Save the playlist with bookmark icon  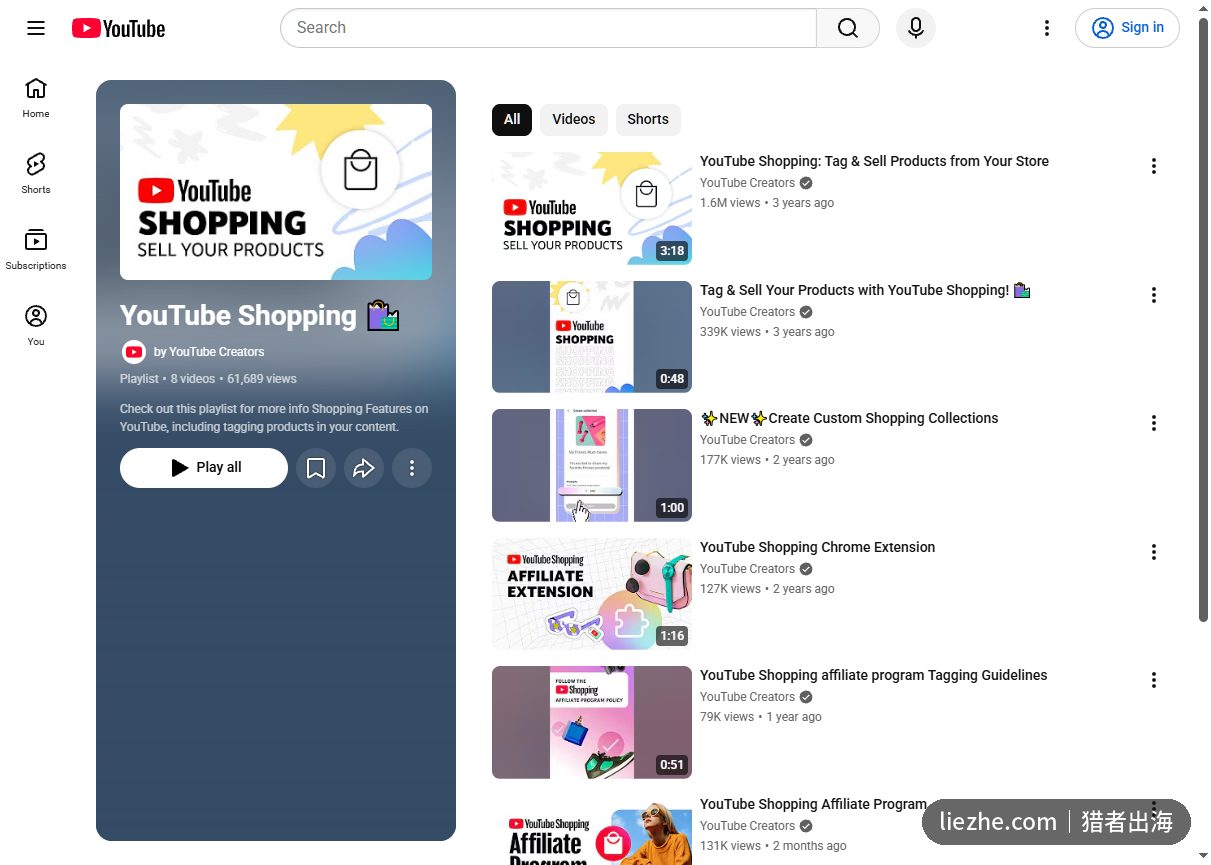coord(316,468)
